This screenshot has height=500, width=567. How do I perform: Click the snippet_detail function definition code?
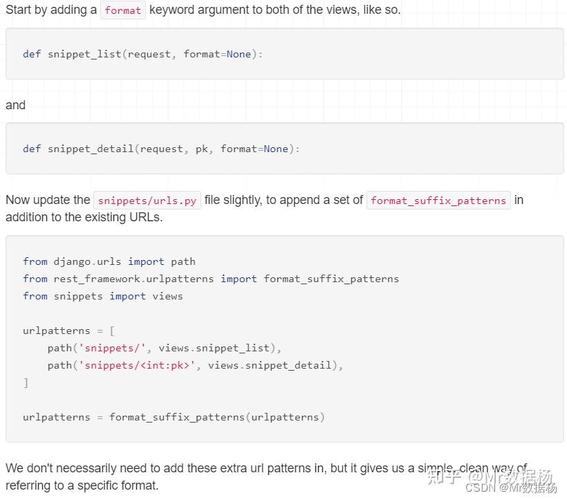[161, 149]
